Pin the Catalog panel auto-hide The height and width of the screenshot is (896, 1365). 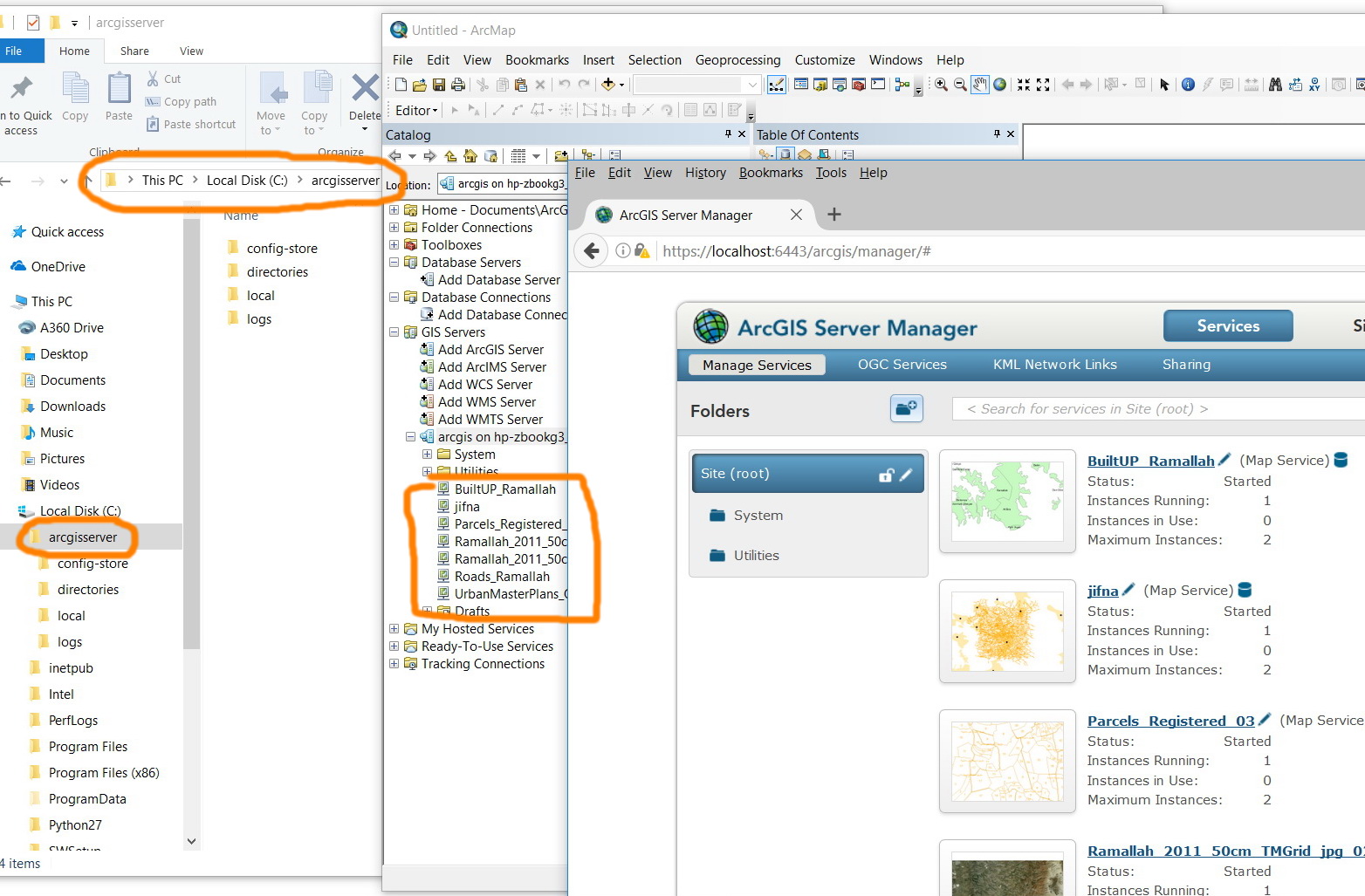tap(728, 133)
